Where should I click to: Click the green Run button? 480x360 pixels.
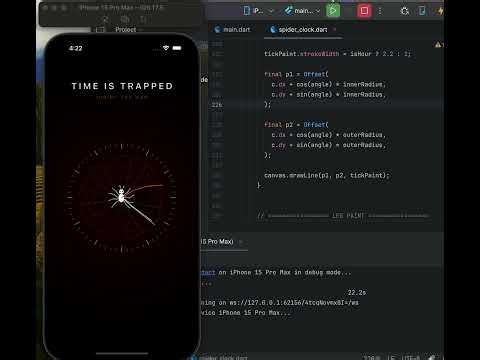333,11
